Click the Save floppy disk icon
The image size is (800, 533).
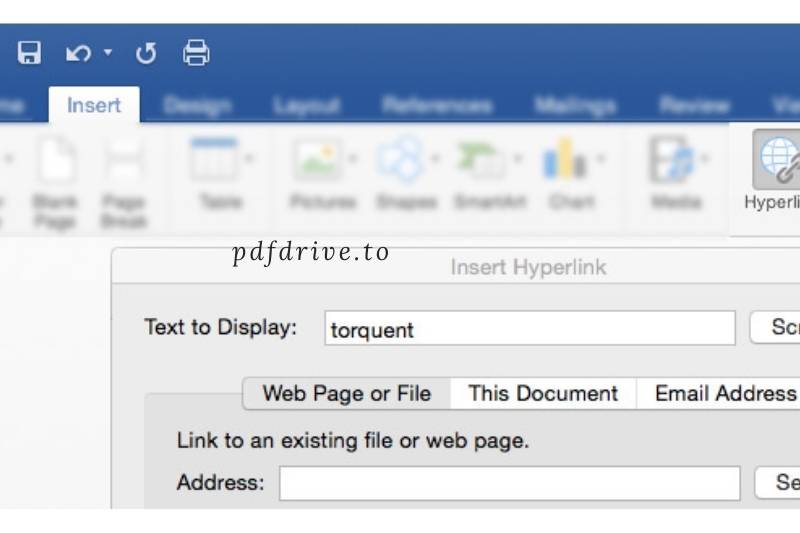(x=29, y=53)
